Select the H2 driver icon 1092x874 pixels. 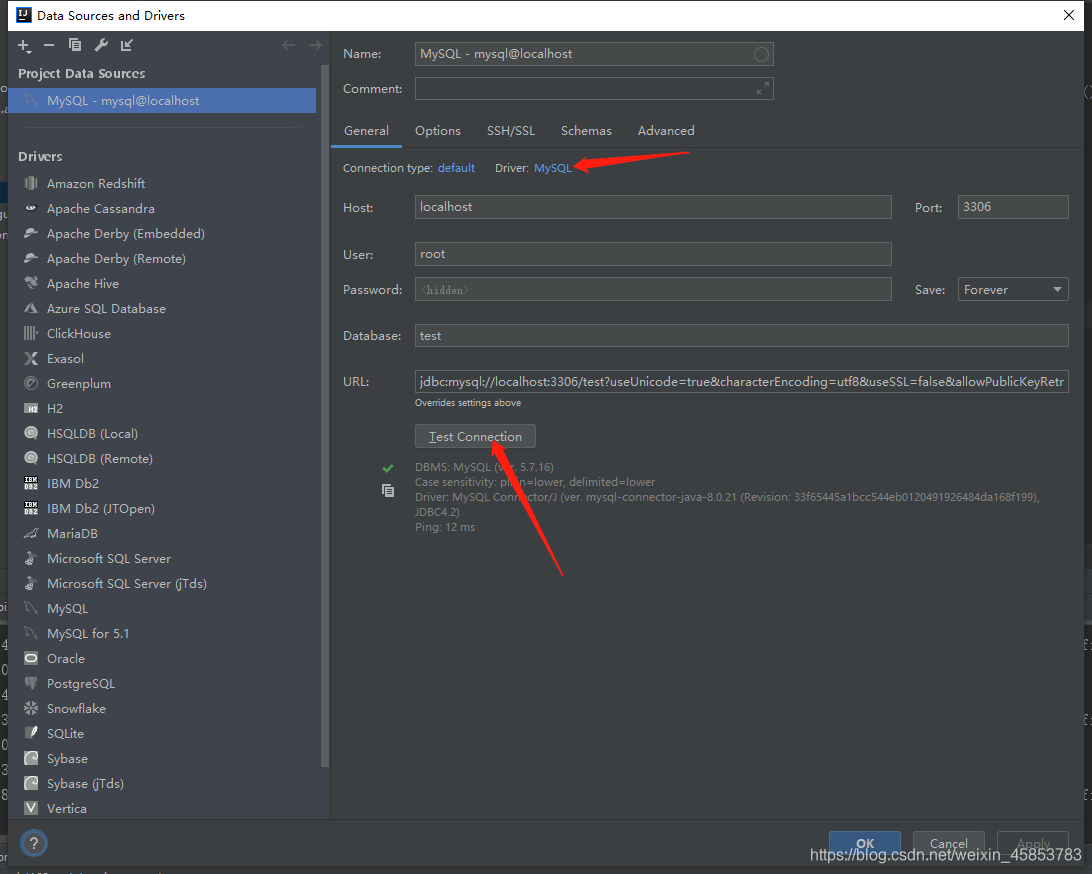point(31,409)
